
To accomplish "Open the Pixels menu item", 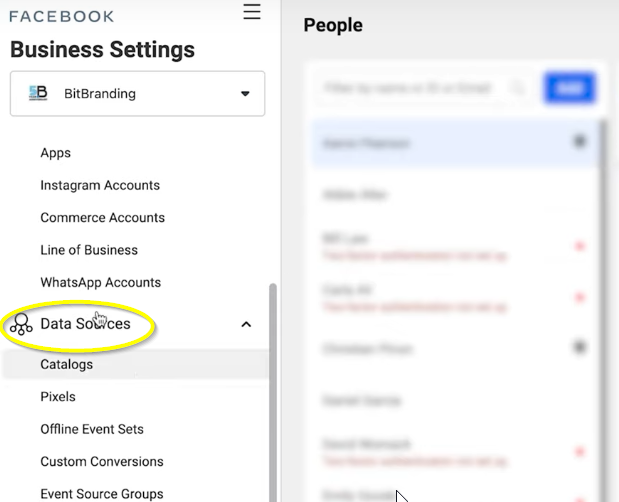I will (x=58, y=397).
